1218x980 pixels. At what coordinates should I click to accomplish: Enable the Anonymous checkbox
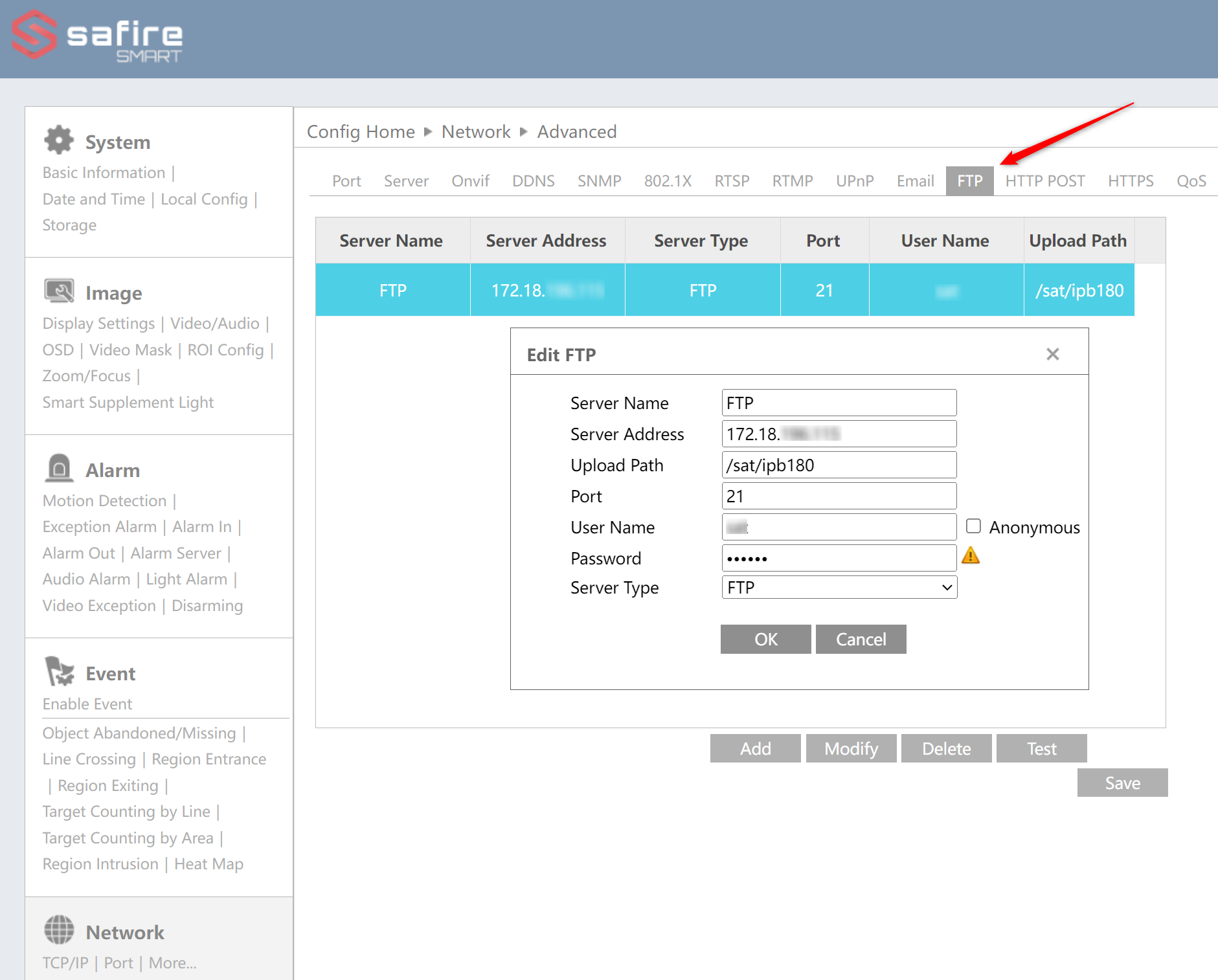973,526
